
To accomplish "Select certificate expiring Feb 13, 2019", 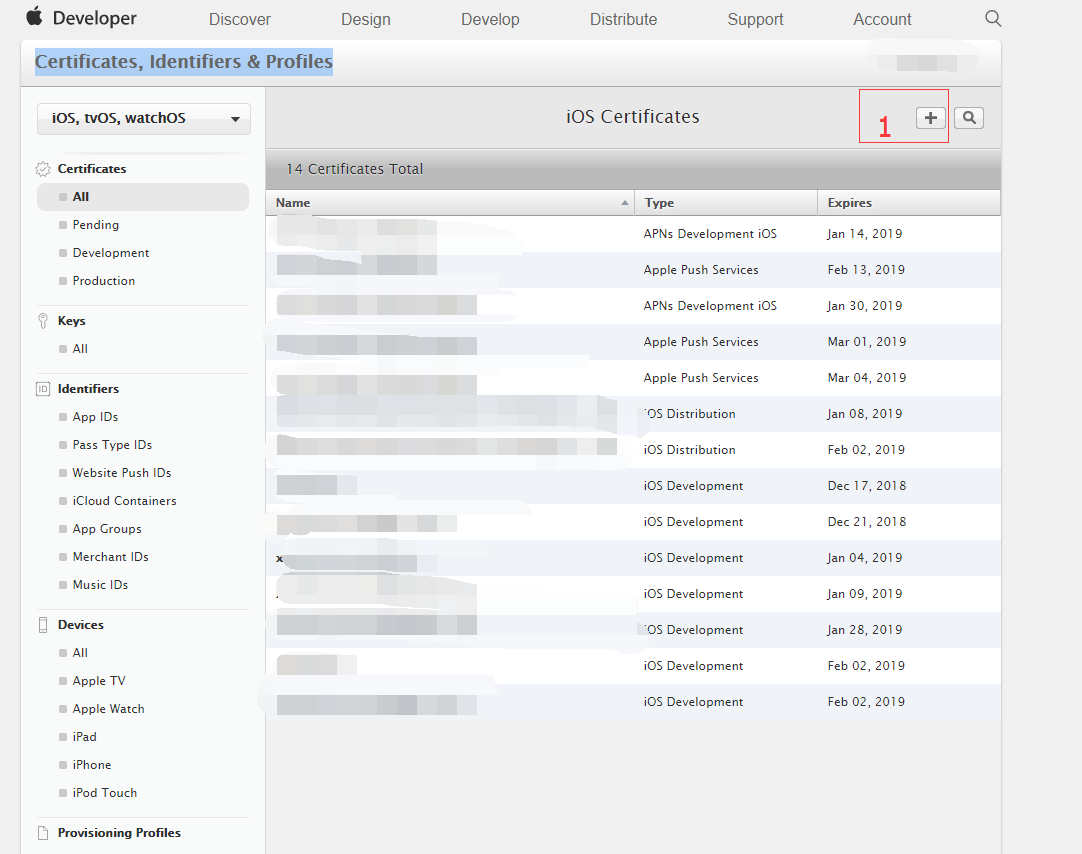I will (x=633, y=270).
